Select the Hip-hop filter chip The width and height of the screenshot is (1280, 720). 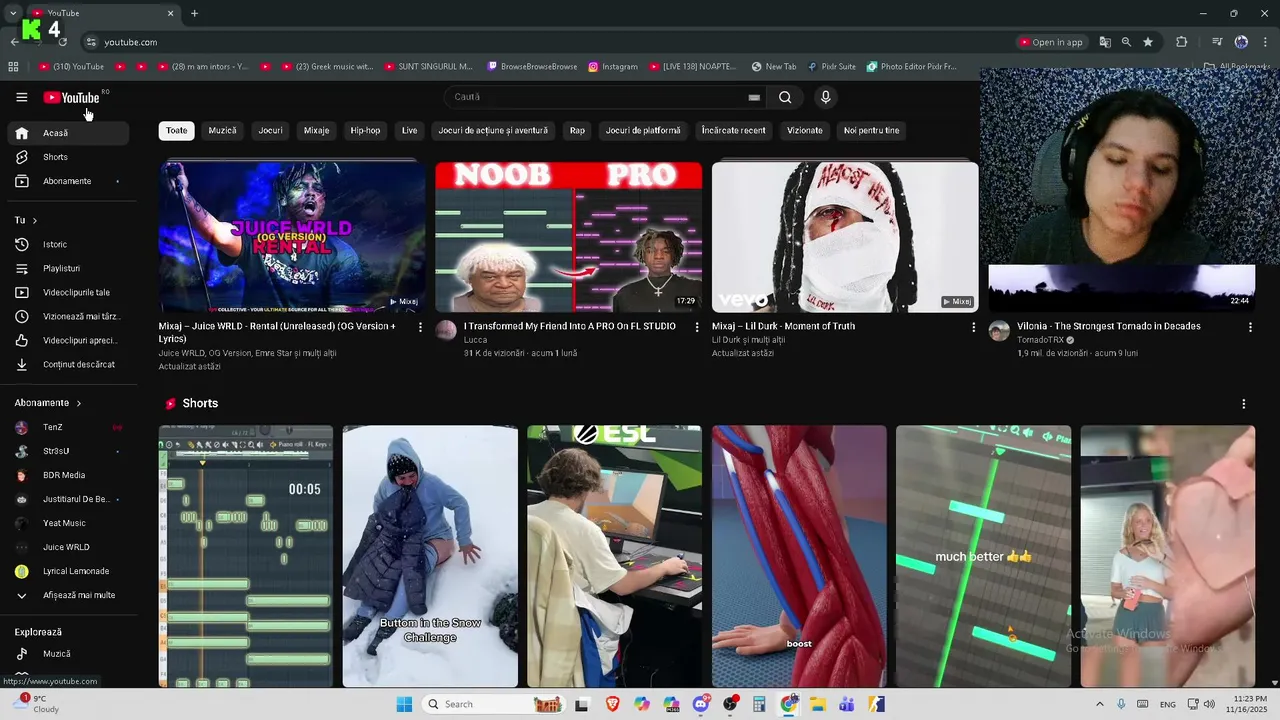click(365, 131)
